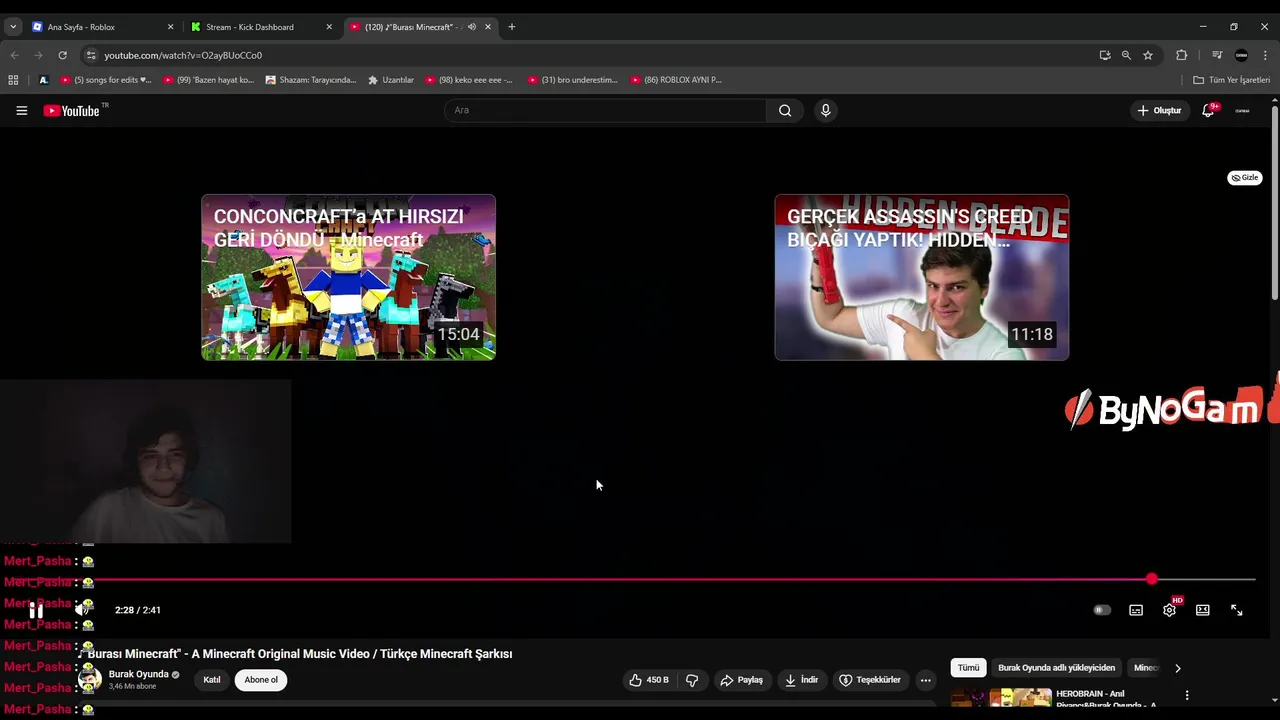Open YouTube notifications bell
The width and height of the screenshot is (1280, 720).
tap(1208, 110)
